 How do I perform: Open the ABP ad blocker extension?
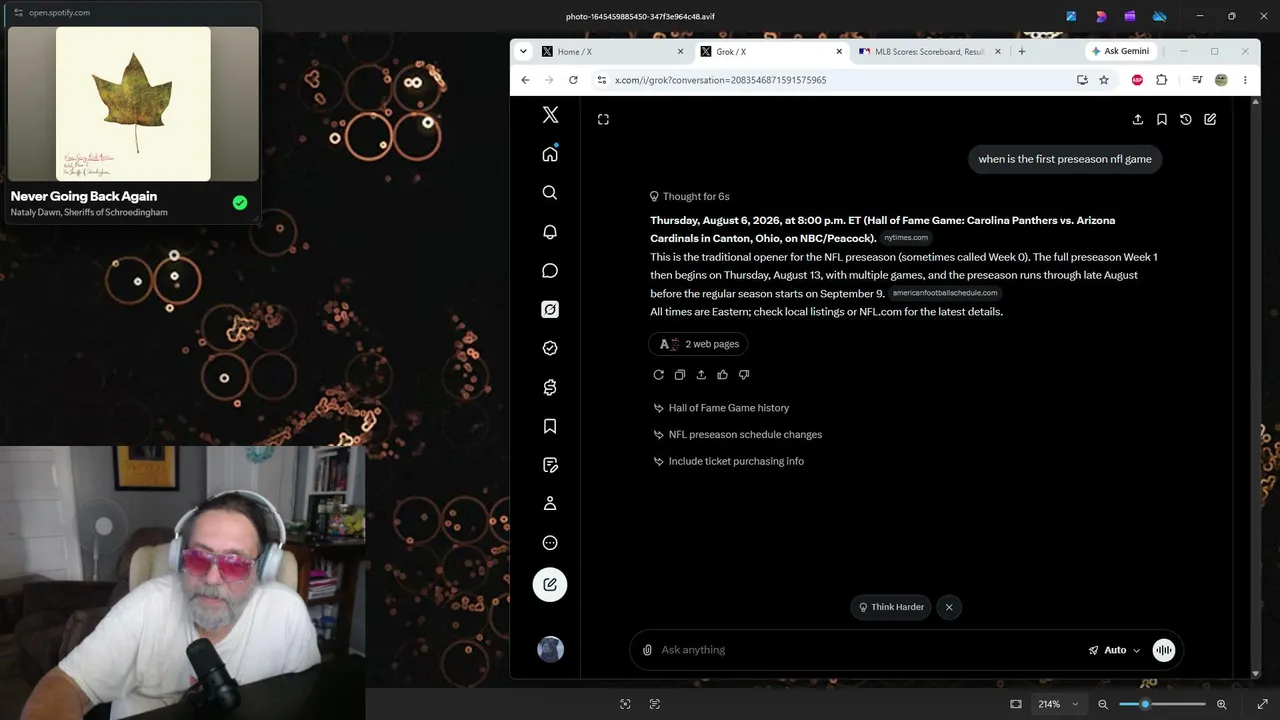coord(1137,80)
